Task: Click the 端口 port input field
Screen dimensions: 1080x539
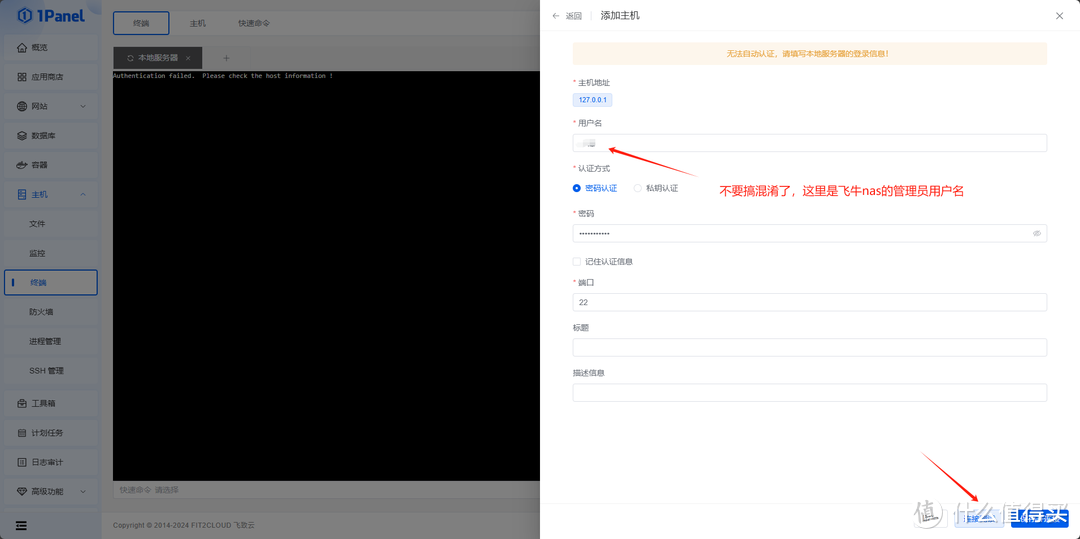Action: (809, 302)
